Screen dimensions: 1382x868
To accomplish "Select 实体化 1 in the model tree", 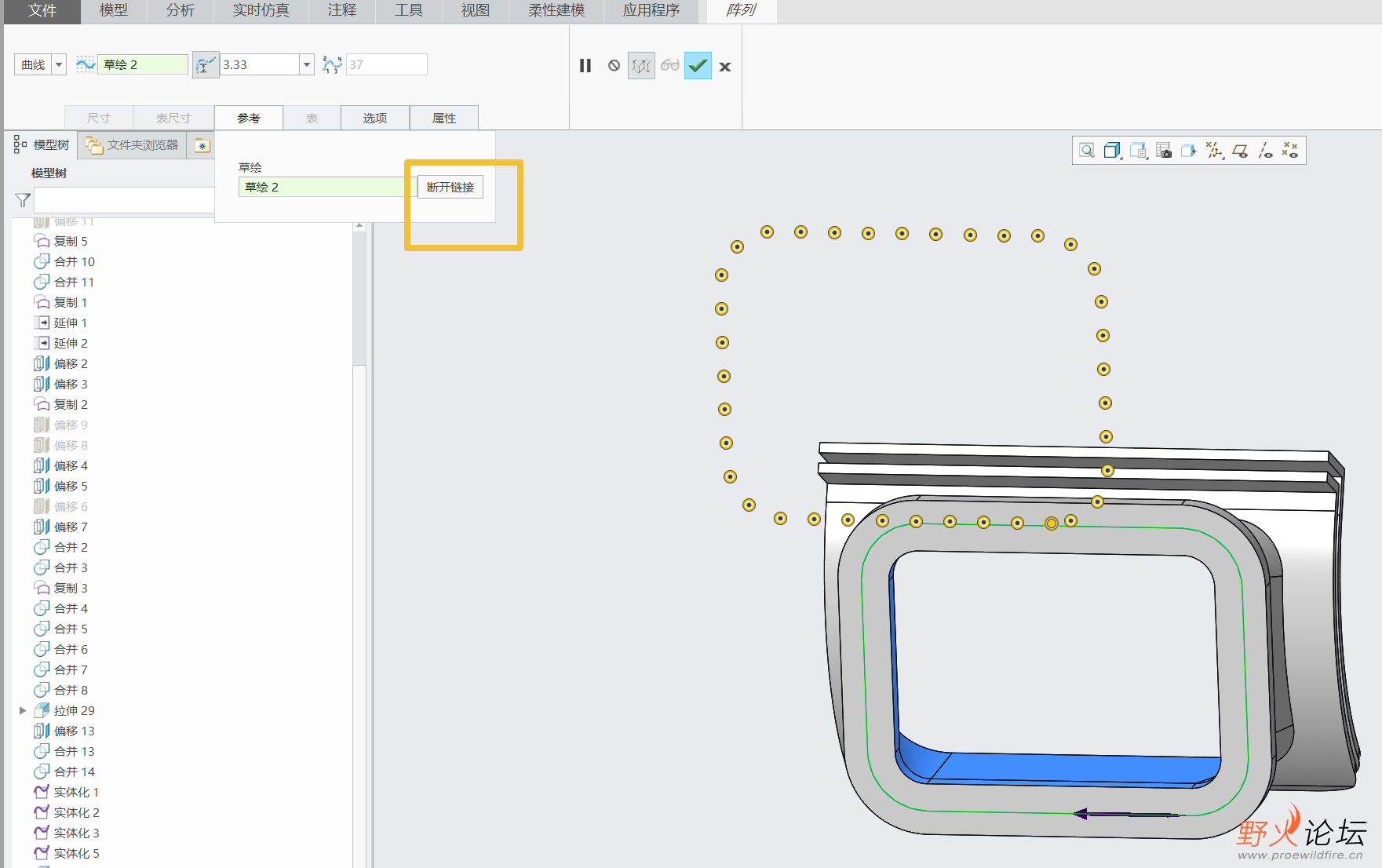I will 76,792.
